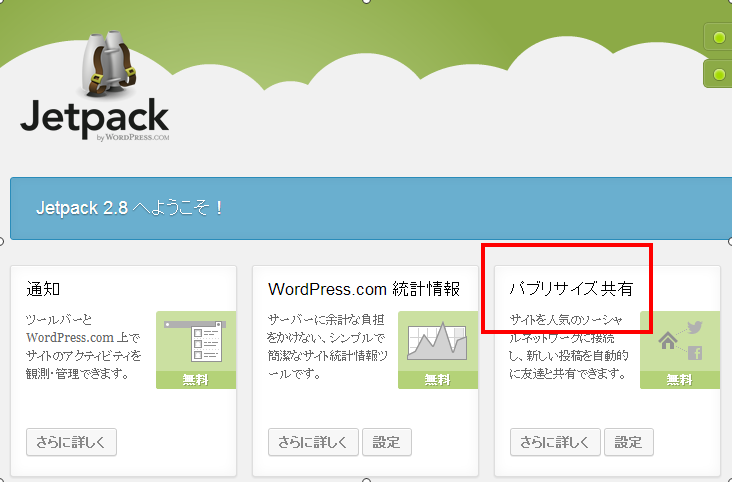Click the lower green dot button at right edge
Screen dimensions: 732x482
pos(718,74)
